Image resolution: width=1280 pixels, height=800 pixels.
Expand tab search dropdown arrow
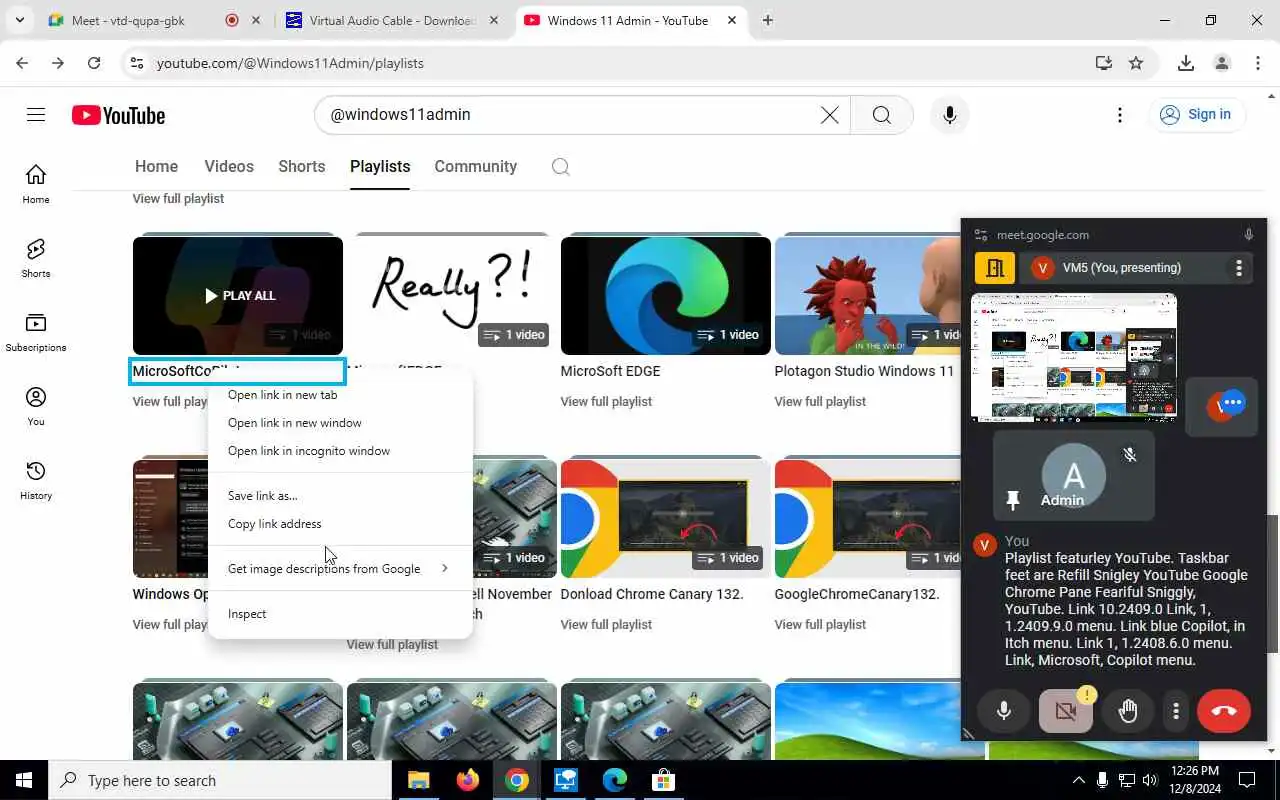point(22,20)
